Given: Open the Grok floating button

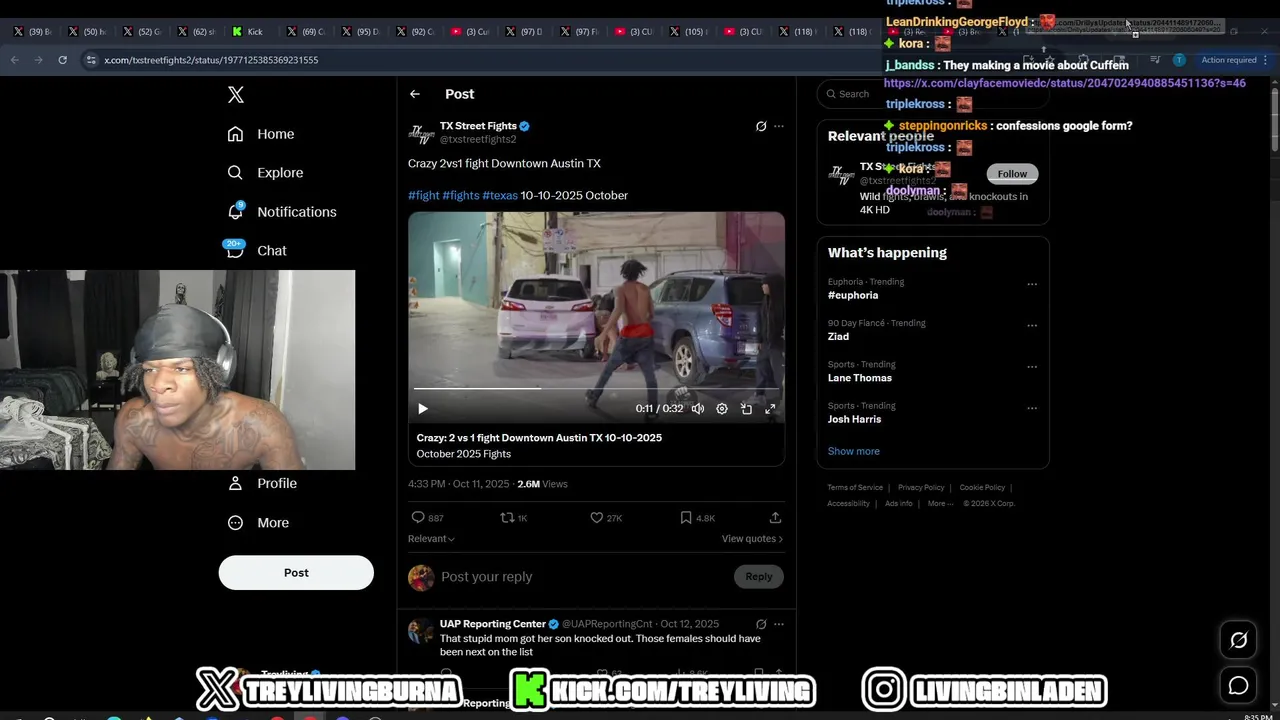Looking at the screenshot, I should click(1238, 641).
